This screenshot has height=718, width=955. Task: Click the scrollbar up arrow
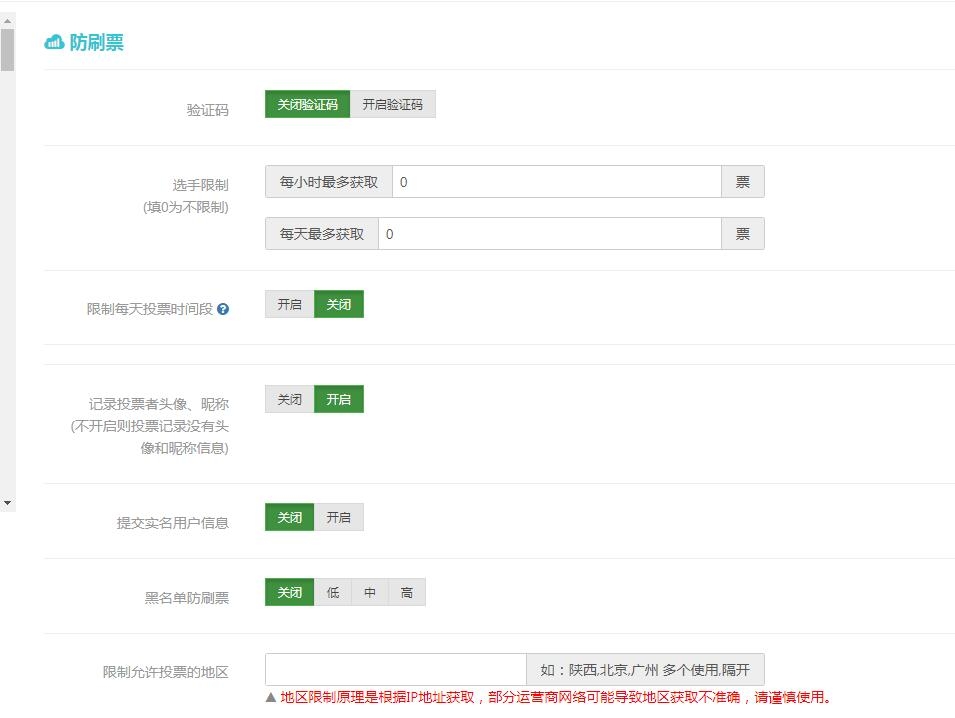(7, 19)
